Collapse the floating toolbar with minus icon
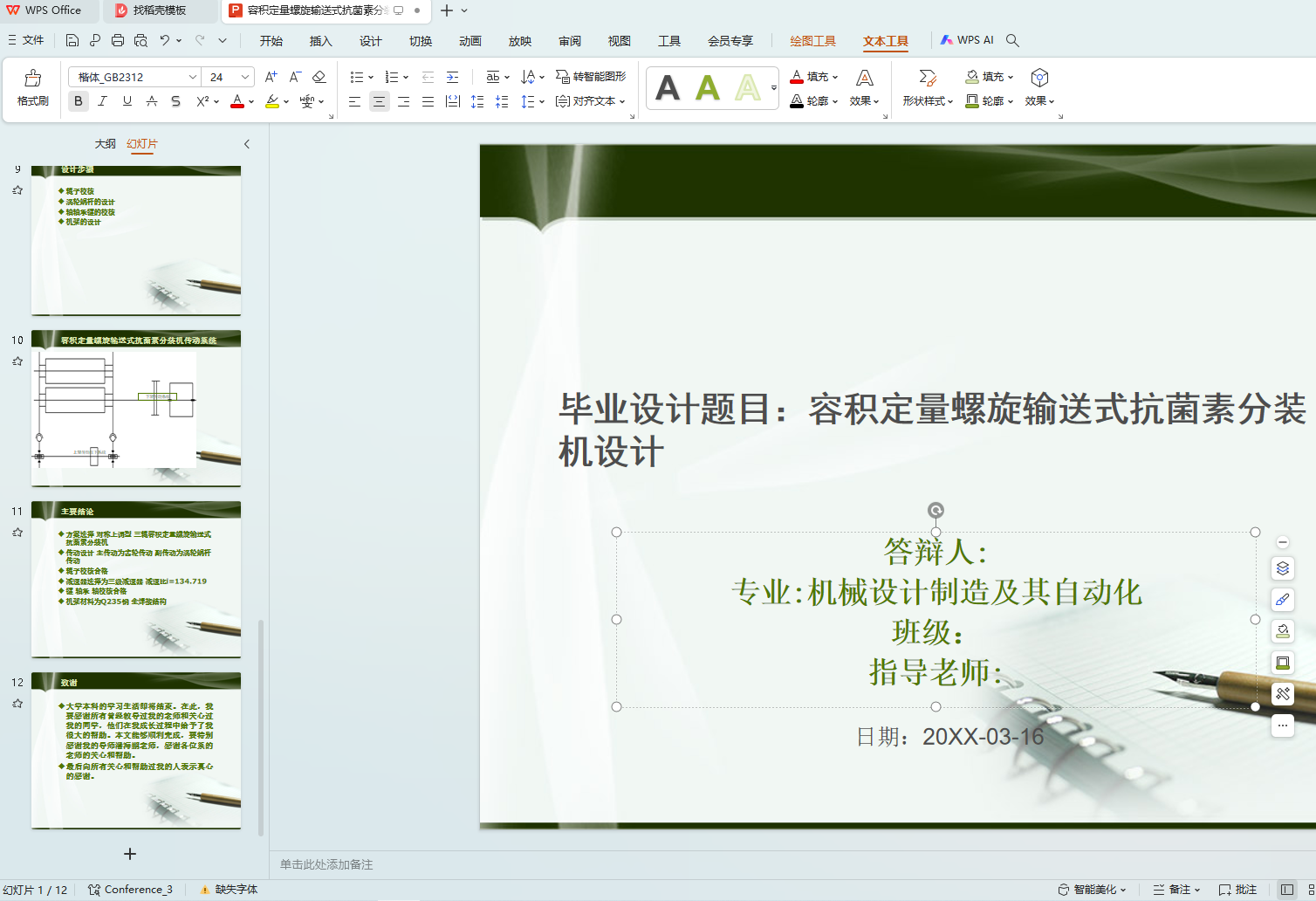Screen dimensions: 1316x901 [1283, 542]
